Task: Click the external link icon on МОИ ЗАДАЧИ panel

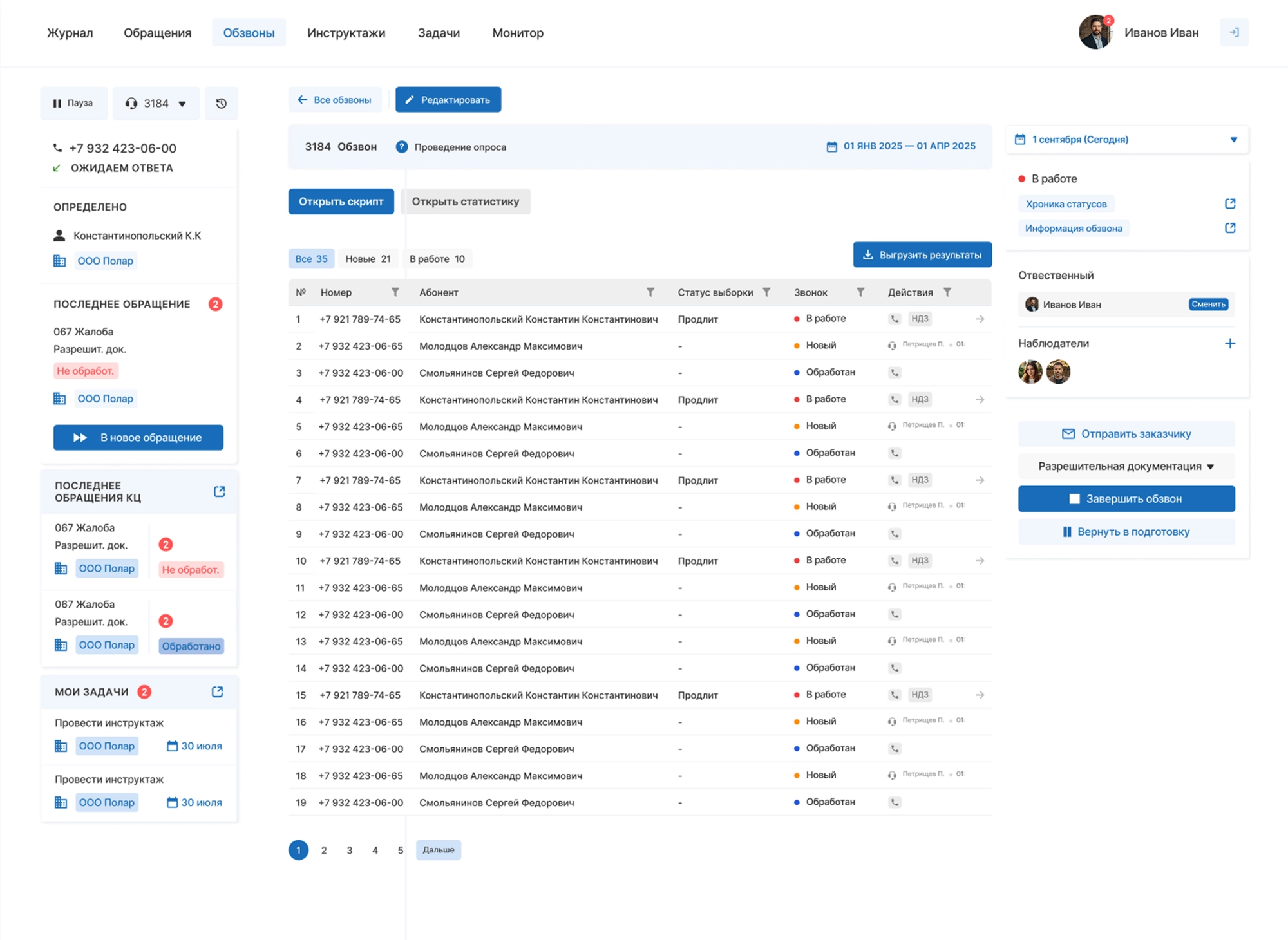Action: (x=217, y=691)
